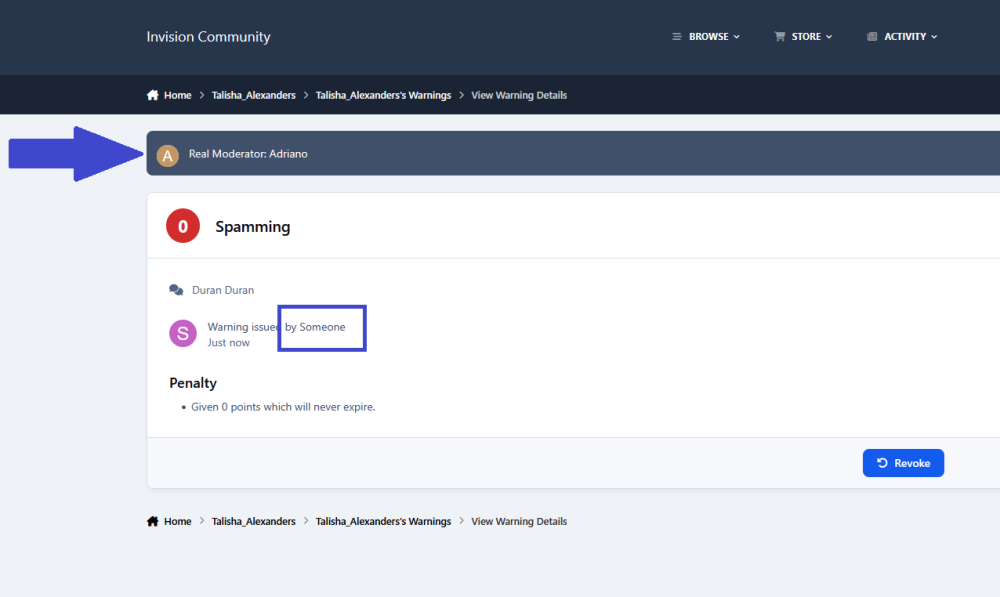
Task: Click the Given 0 points penalty text
Action: pyautogui.click(x=283, y=407)
